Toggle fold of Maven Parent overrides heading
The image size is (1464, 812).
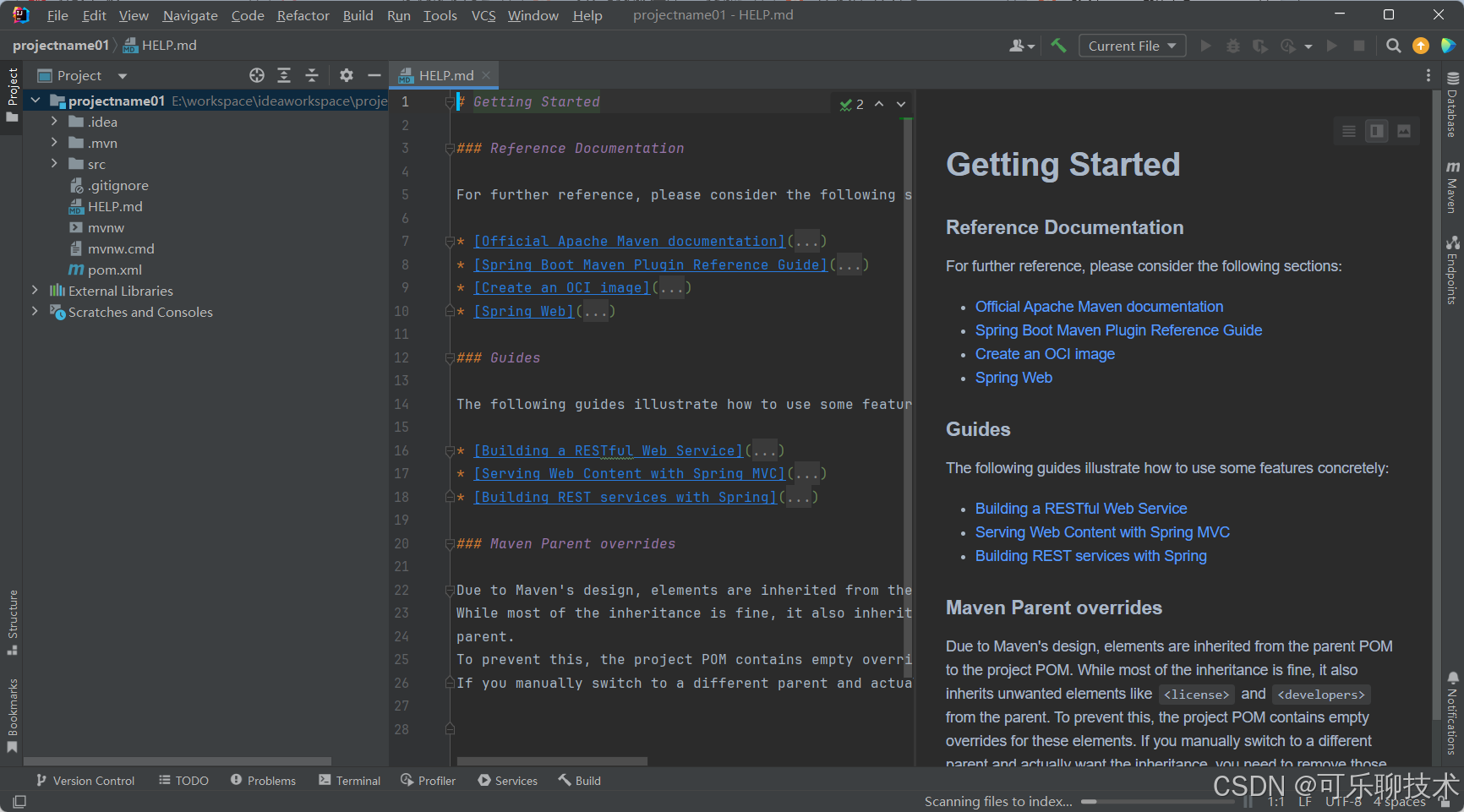(x=451, y=544)
